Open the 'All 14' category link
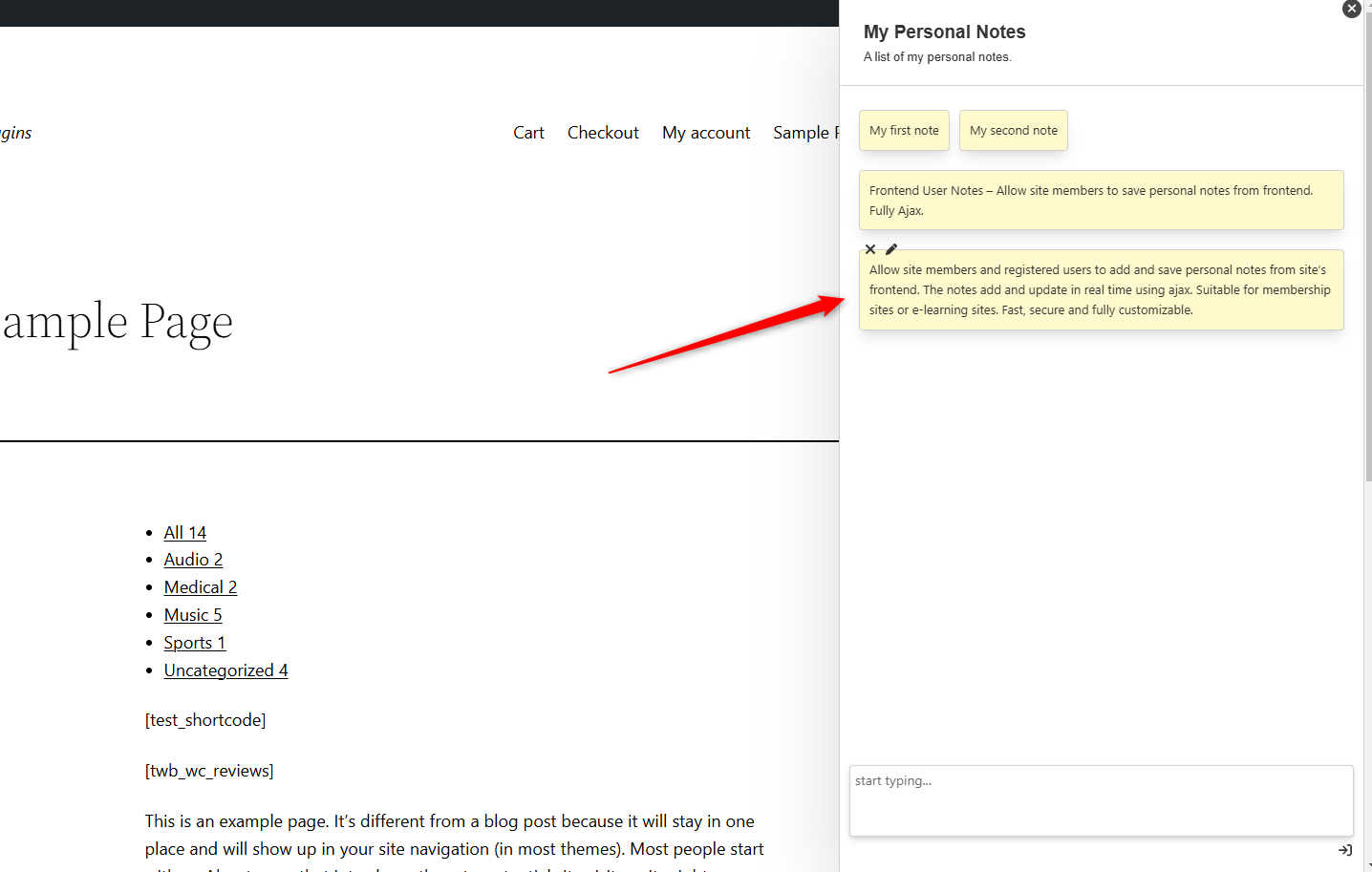Viewport: 1372px width, 872px height. (185, 533)
